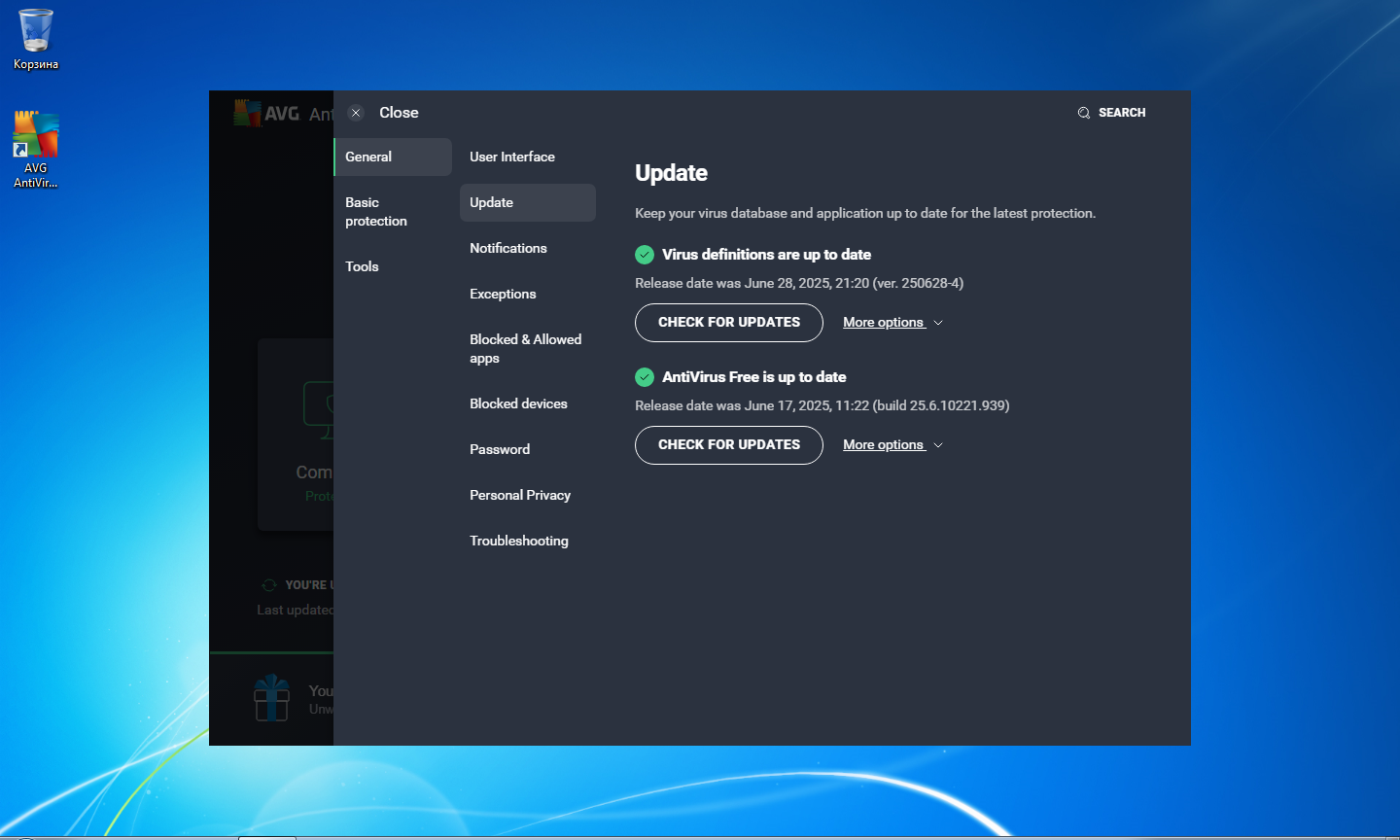Click the X close icon in settings
This screenshot has width=1400, height=840.
click(356, 113)
